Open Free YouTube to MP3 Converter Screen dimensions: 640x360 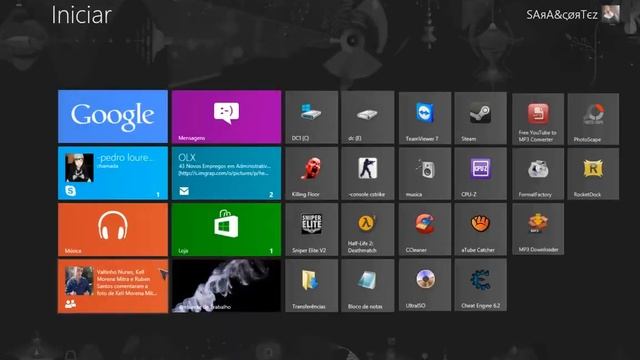pos(538,119)
